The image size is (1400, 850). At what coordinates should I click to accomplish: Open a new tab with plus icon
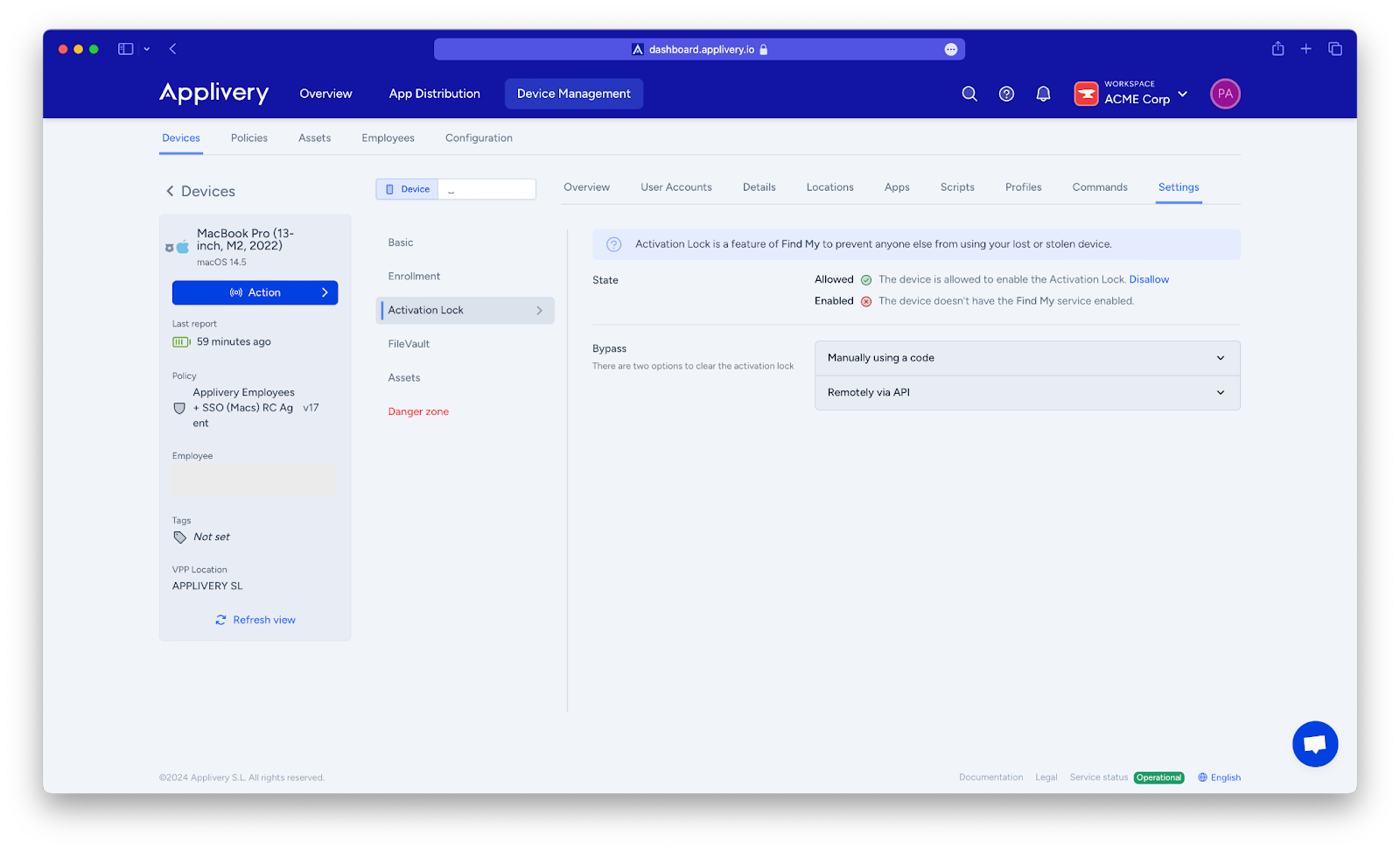pos(1305,49)
